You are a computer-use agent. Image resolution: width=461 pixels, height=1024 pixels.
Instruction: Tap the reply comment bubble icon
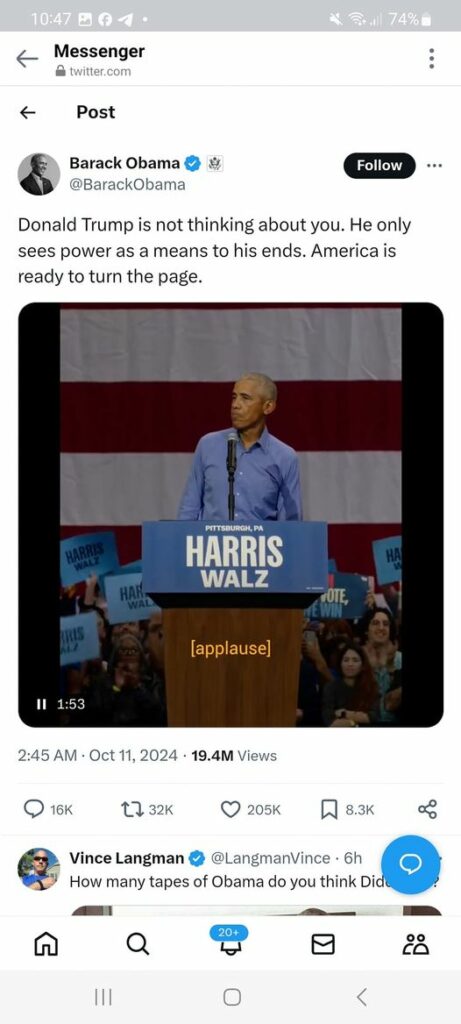[x=33, y=810]
